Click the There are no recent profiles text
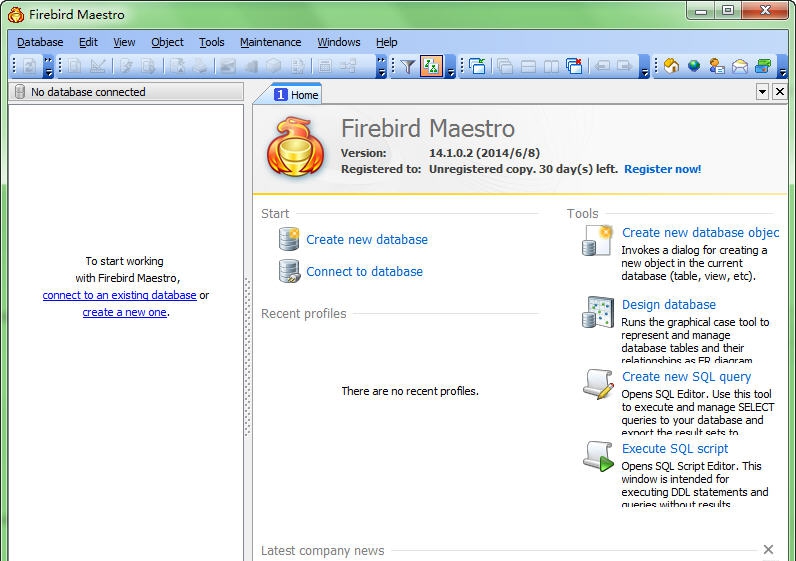The height and width of the screenshot is (561, 796). [x=410, y=391]
